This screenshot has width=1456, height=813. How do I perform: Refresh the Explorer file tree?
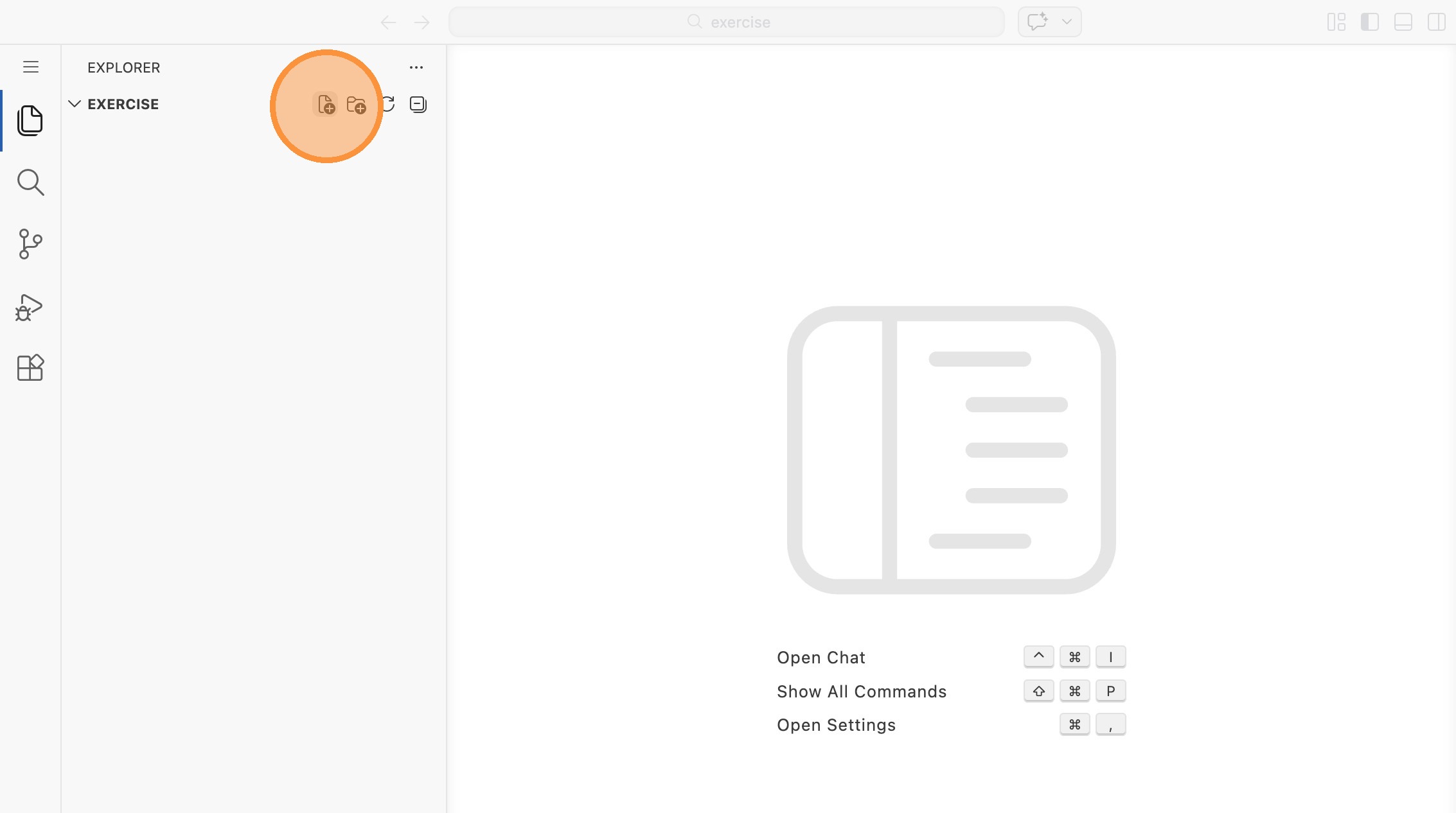(x=388, y=104)
